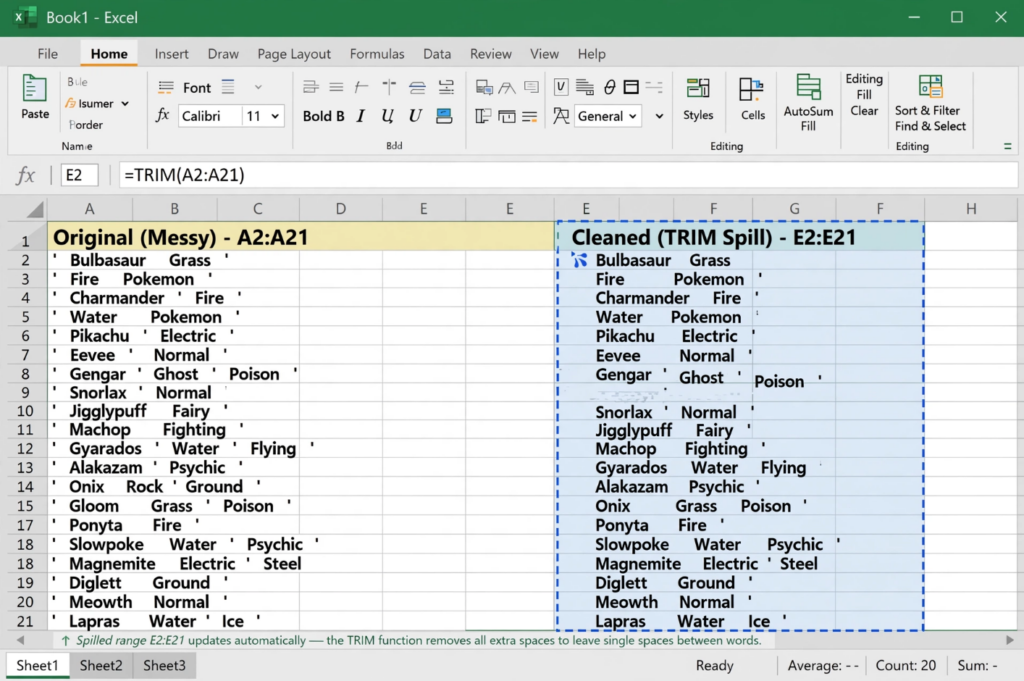Click the boxed V icon in the ribbon
The width and height of the screenshot is (1024, 681).
point(560,86)
